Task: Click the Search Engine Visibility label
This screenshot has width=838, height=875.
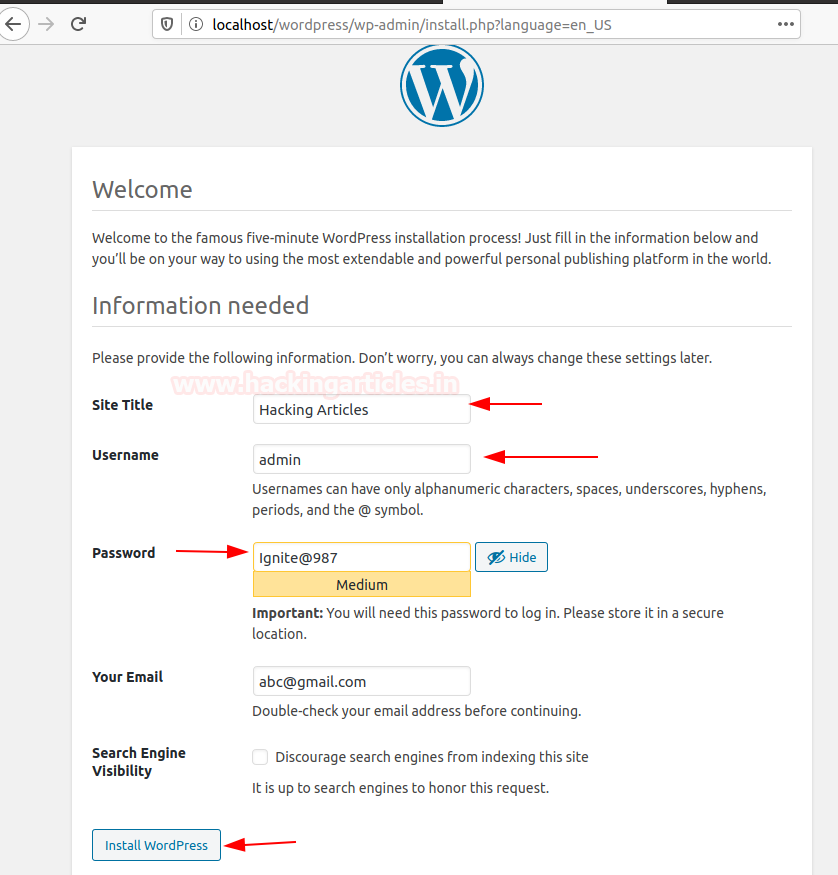Action: (138, 762)
